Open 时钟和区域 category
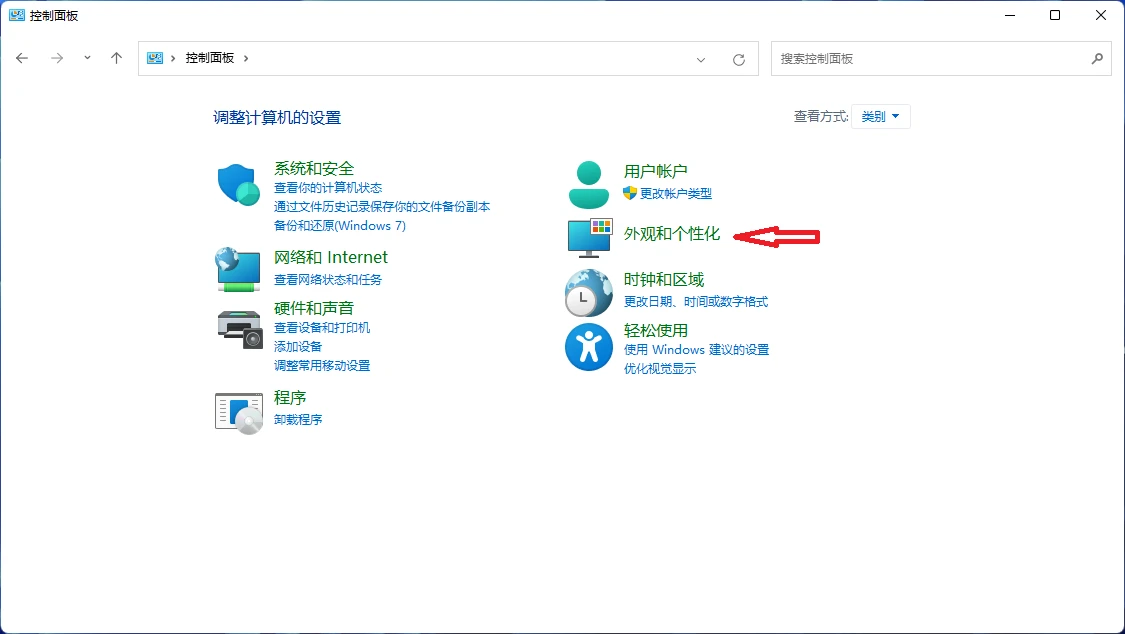The height and width of the screenshot is (634, 1125). 664,280
